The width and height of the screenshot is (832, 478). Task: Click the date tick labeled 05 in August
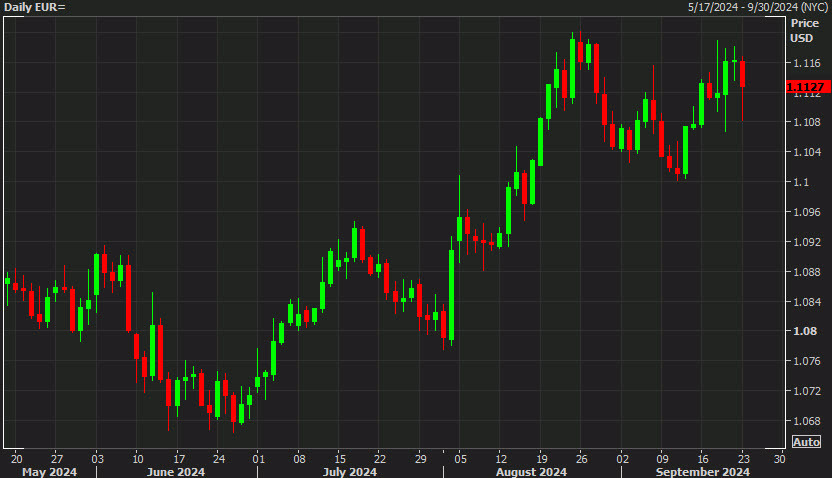(460, 459)
